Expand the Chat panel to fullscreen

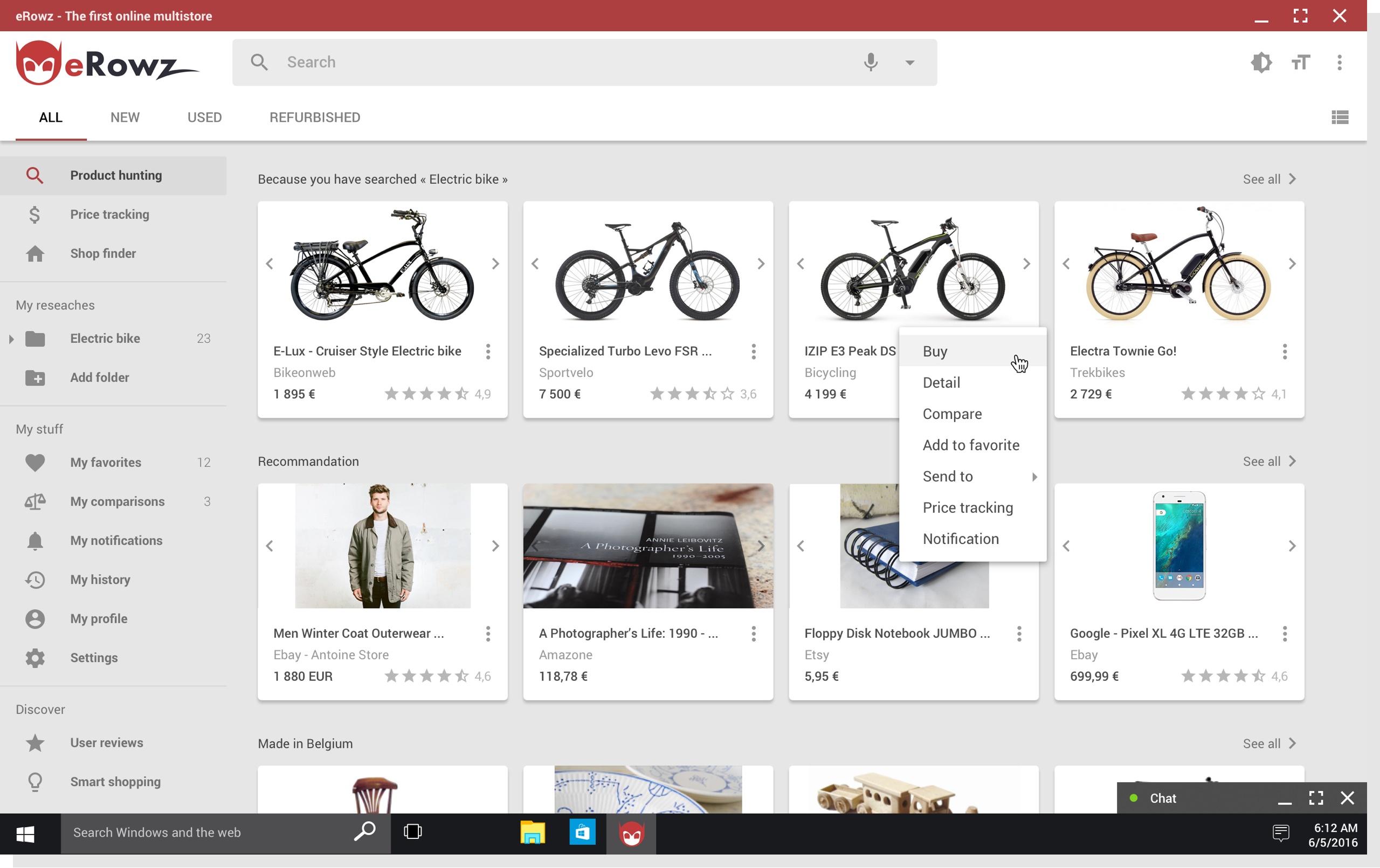[x=1316, y=797]
